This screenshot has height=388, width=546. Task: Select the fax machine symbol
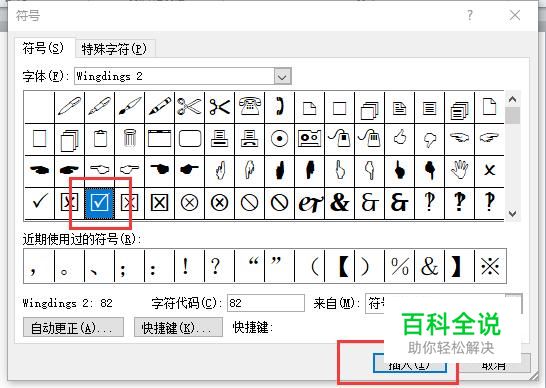[x=249, y=139]
